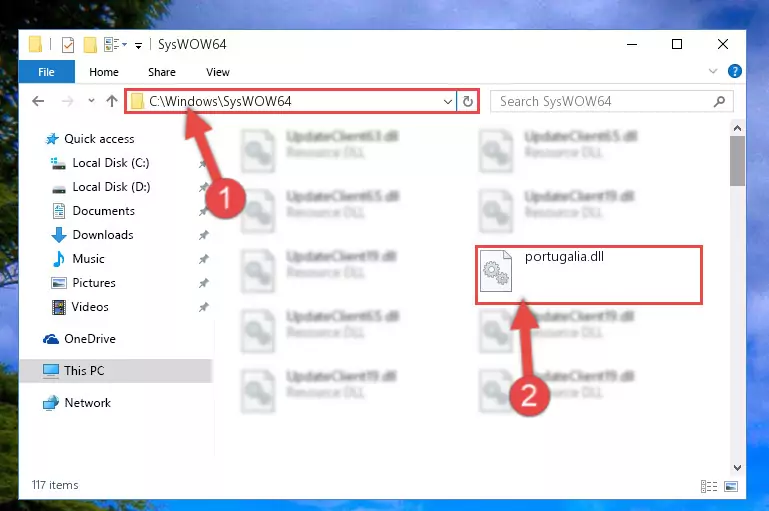Click the pin icon next to Pictures
This screenshot has width=769, height=511.
click(204, 283)
